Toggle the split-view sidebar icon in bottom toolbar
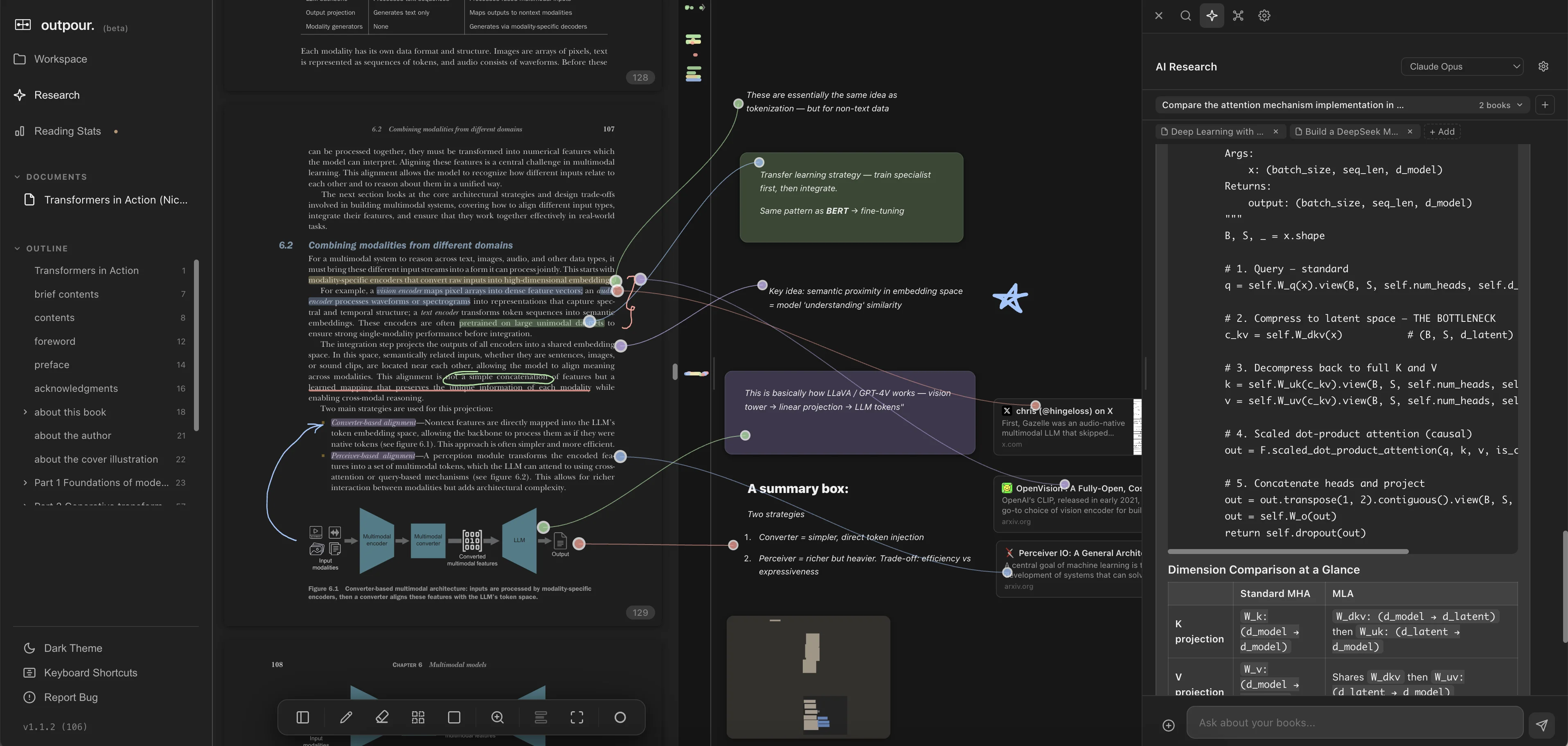Screen dimensions: 1568x746 302,717
